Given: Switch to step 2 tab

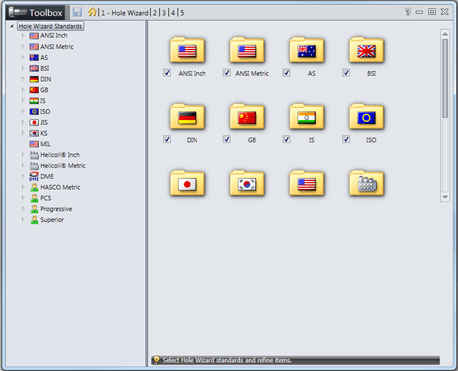Looking at the screenshot, I should (x=155, y=13).
